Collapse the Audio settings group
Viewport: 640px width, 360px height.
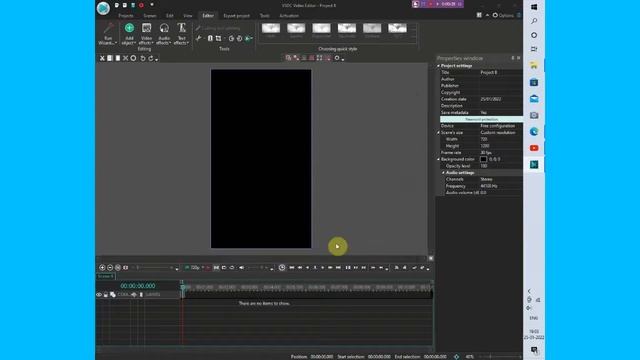(443, 173)
